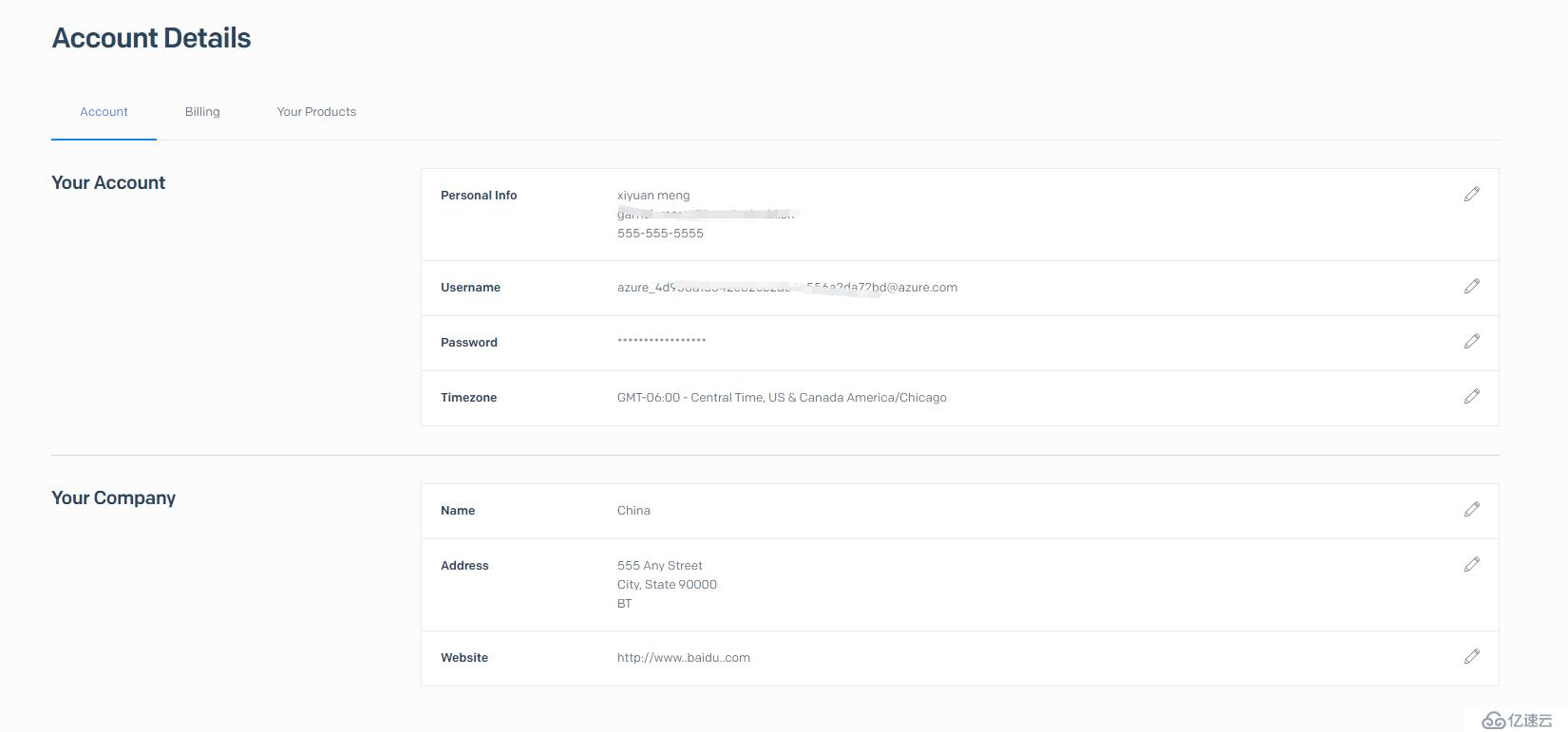Change Timezone with its pencil icon
Screen dimensions: 1568x732
pyautogui.click(x=1472, y=396)
